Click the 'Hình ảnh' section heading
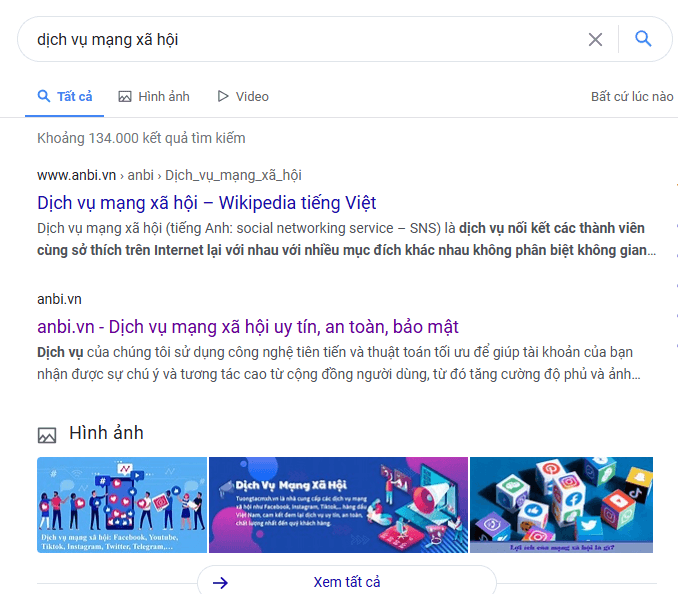The width and height of the screenshot is (678, 594). click(x=106, y=433)
